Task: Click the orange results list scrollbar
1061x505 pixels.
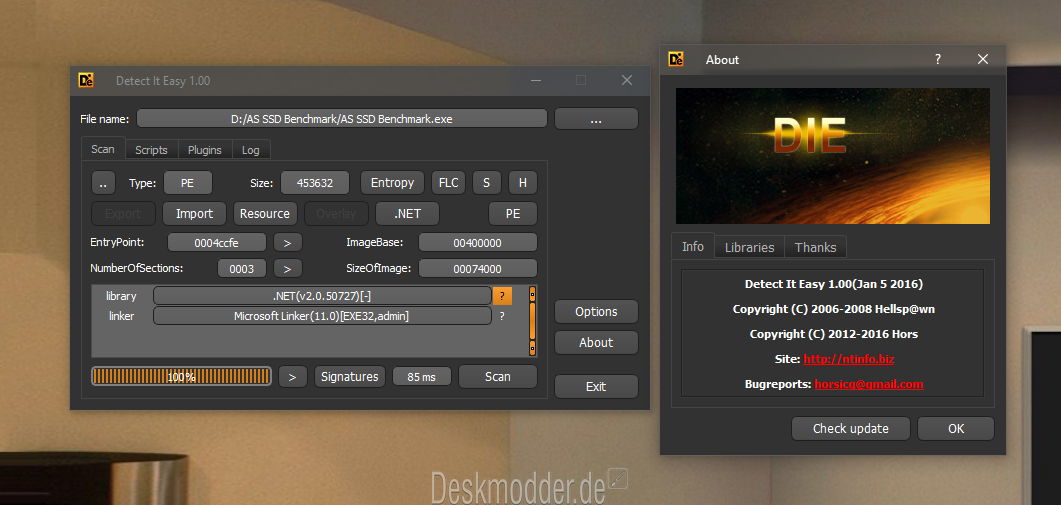Action: pyautogui.click(x=533, y=321)
